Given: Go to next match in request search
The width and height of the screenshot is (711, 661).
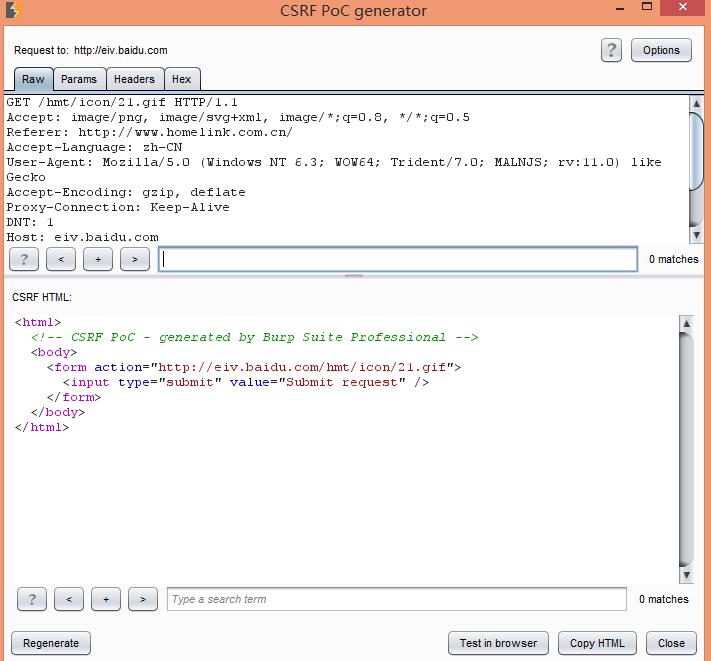Looking at the screenshot, I should [x=135, y=259].
